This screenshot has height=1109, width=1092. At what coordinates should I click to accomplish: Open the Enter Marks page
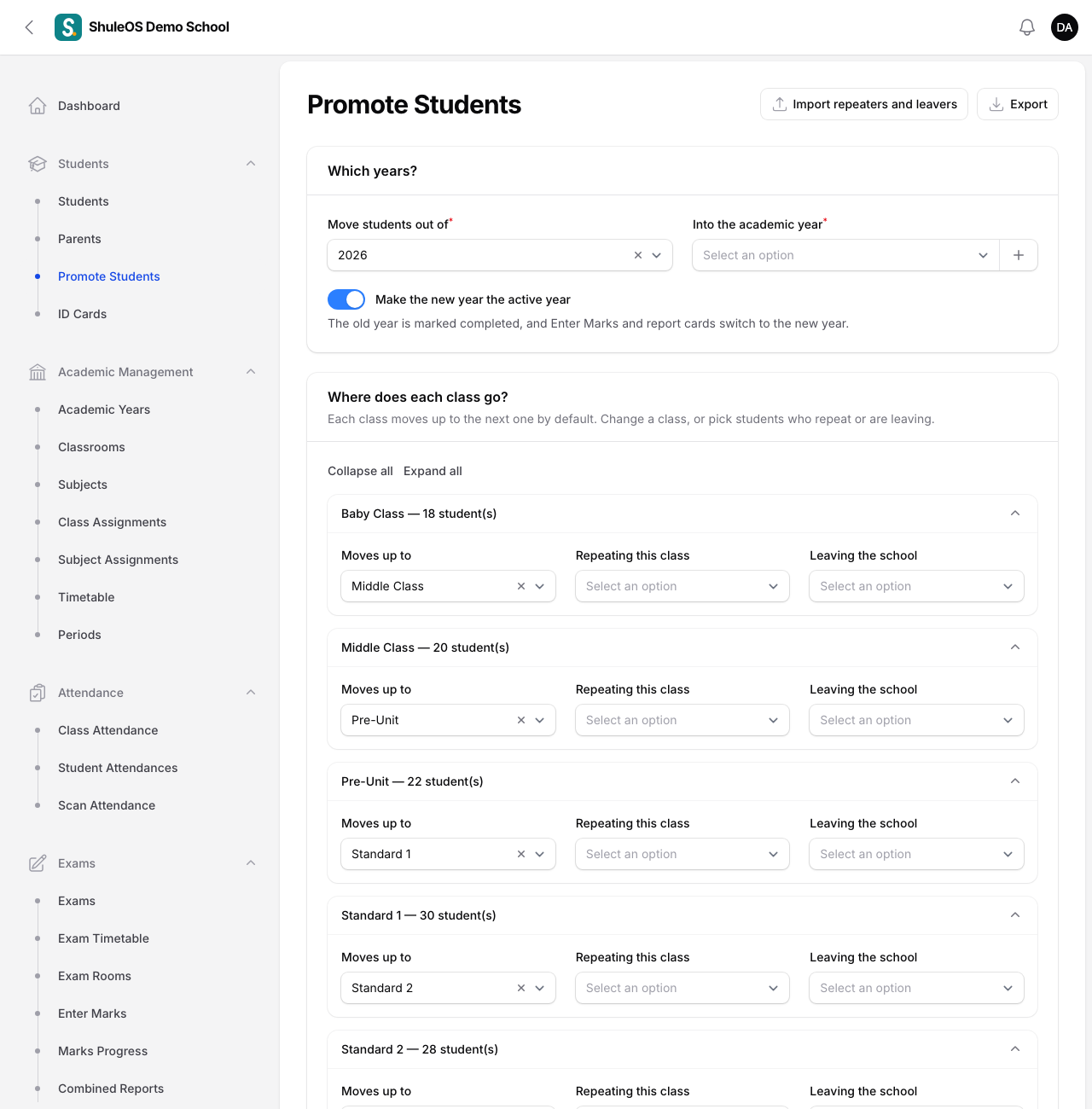click(92, 1013)
